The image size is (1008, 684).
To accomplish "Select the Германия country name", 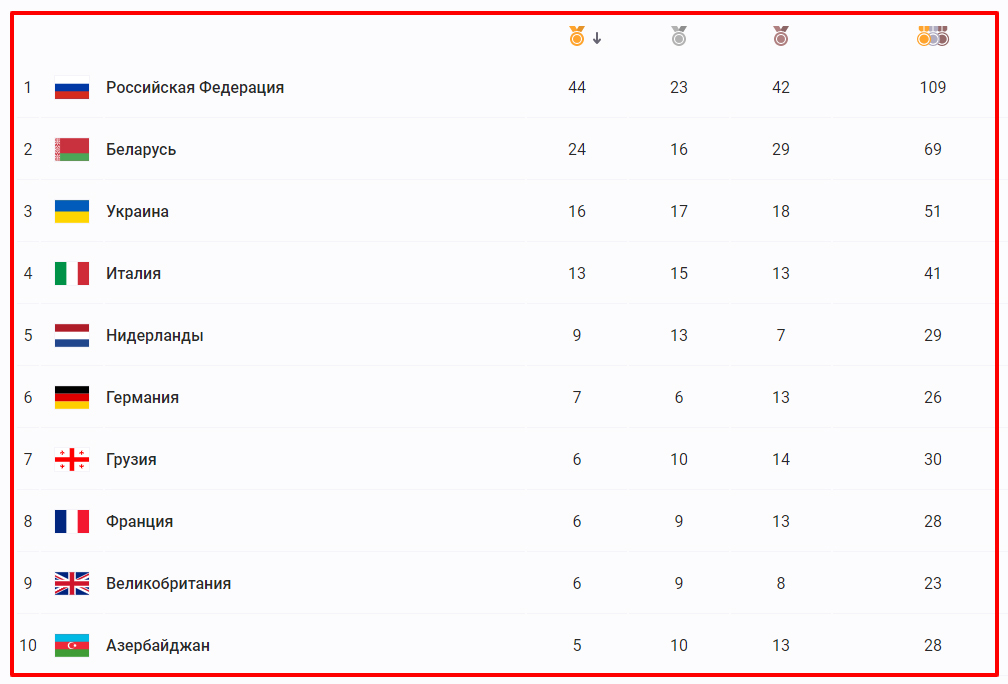I will [x=142, y=397].
